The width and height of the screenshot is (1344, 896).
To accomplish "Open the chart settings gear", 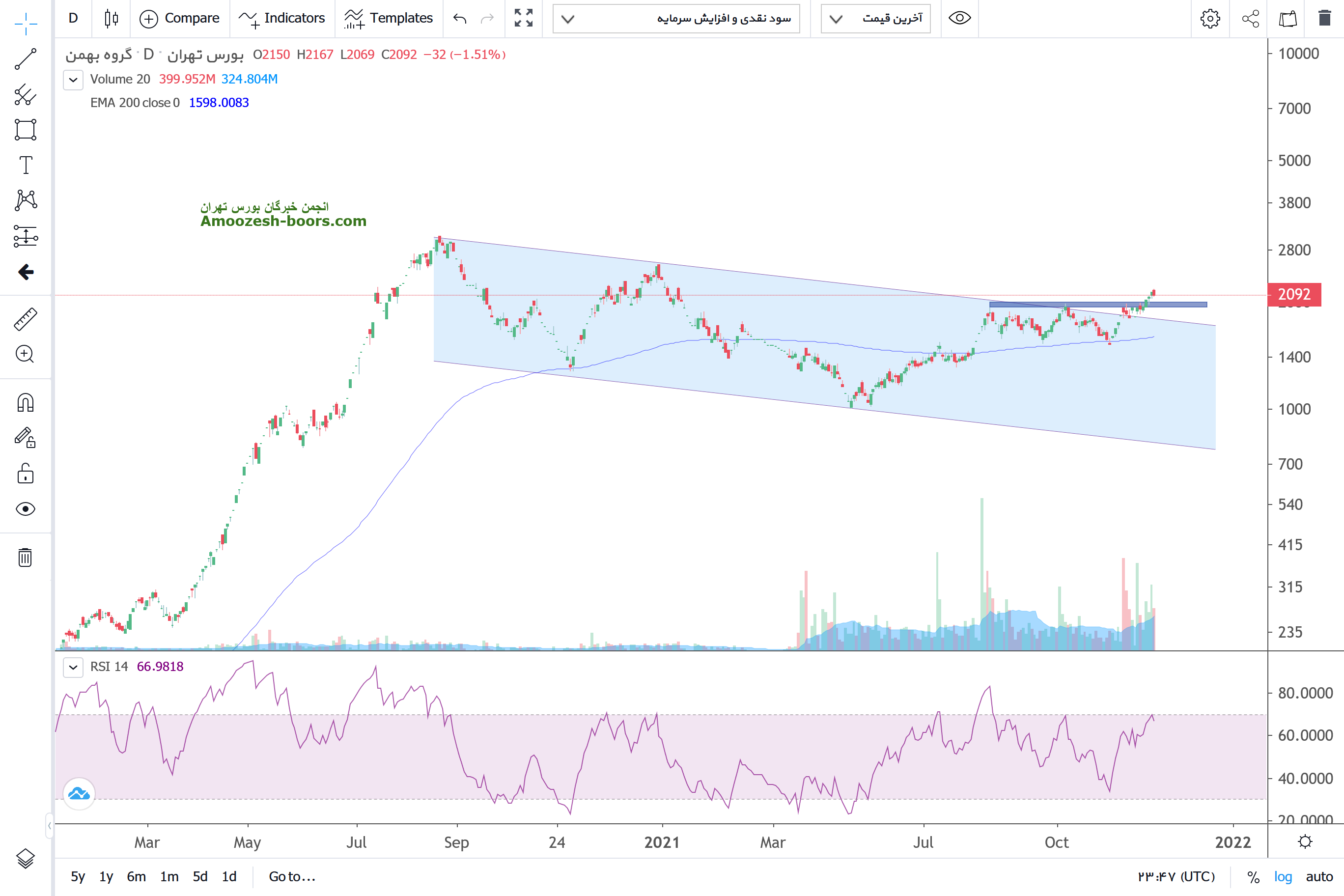I will 1210,18.
